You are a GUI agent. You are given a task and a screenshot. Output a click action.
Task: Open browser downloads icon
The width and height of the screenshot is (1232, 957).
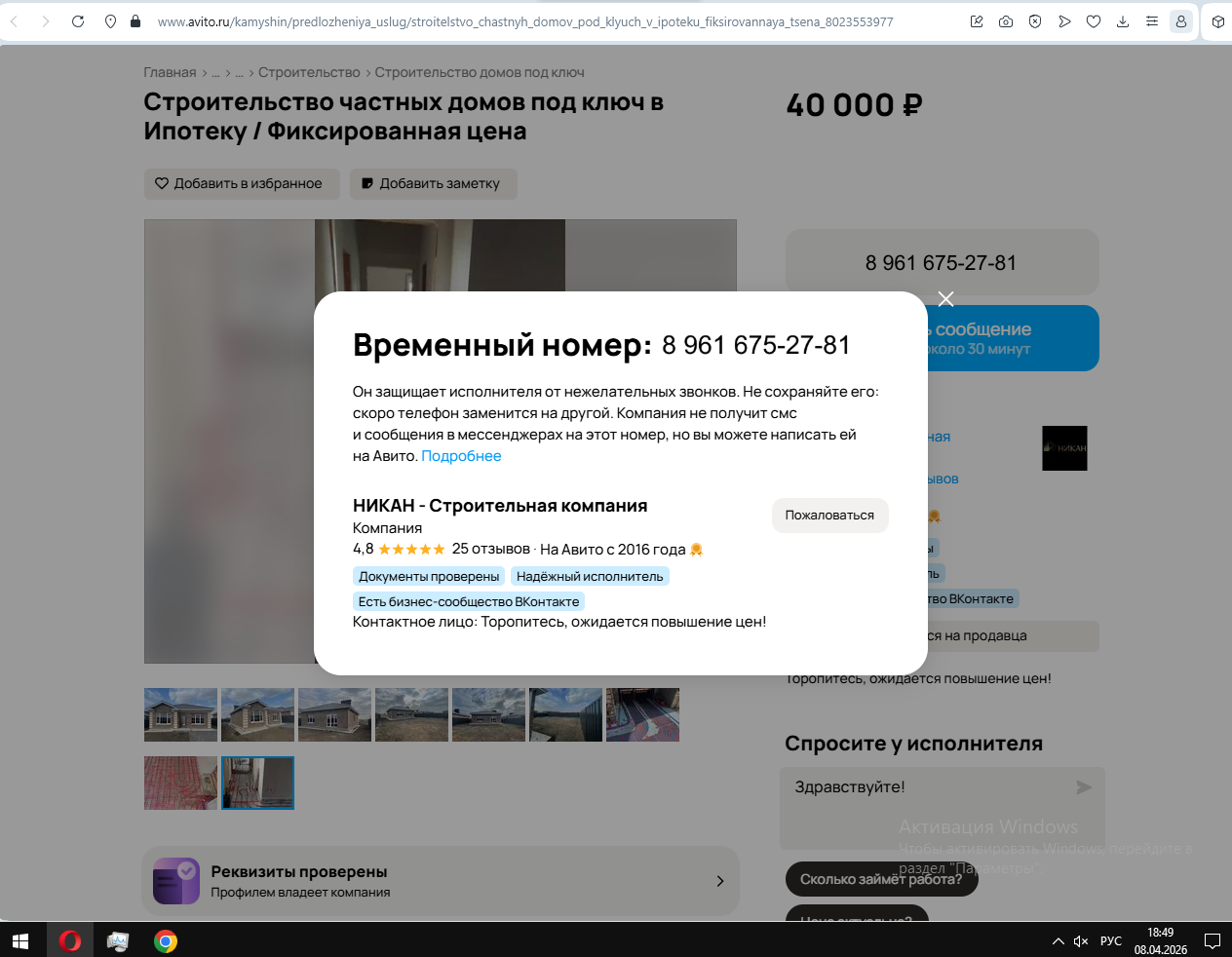[x=1123, y=21]
